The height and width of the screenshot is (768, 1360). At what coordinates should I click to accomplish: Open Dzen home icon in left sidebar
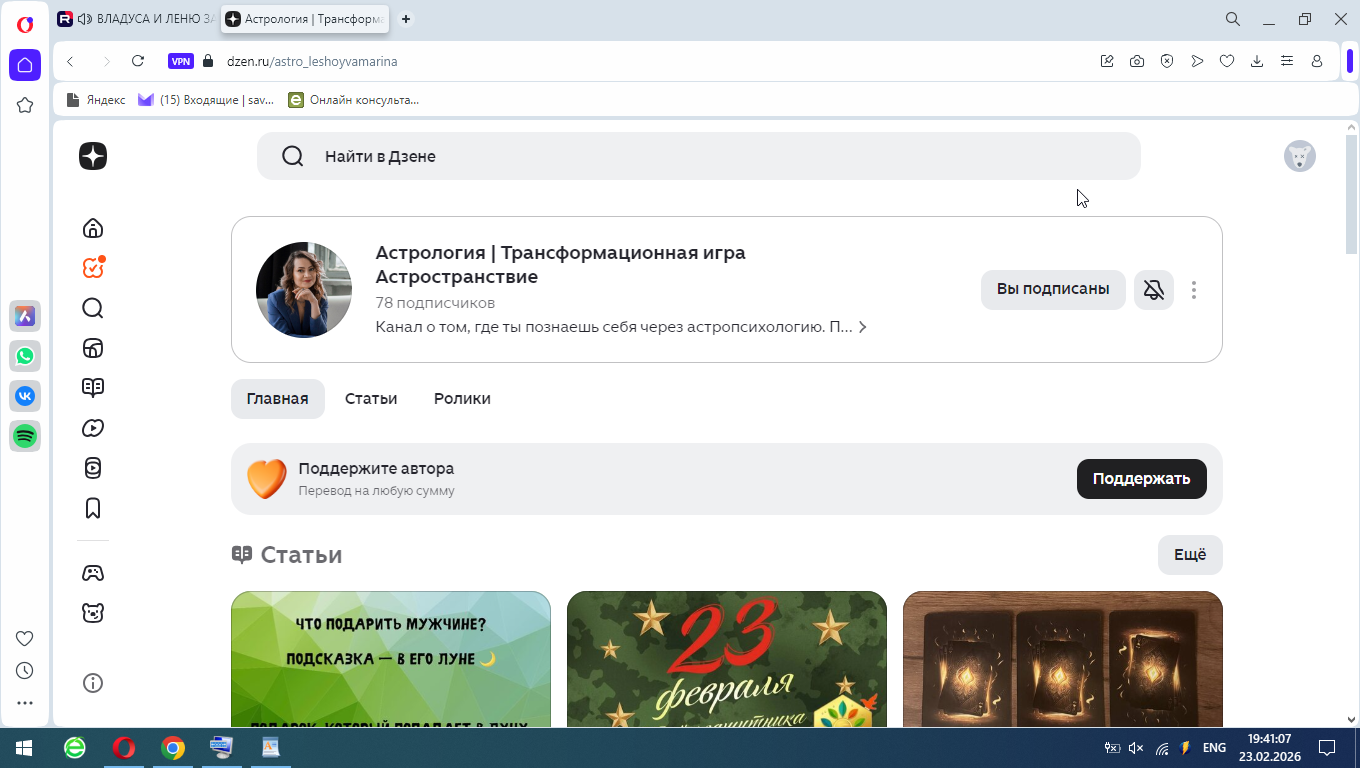pyautogui.click(x=93, y=228)
